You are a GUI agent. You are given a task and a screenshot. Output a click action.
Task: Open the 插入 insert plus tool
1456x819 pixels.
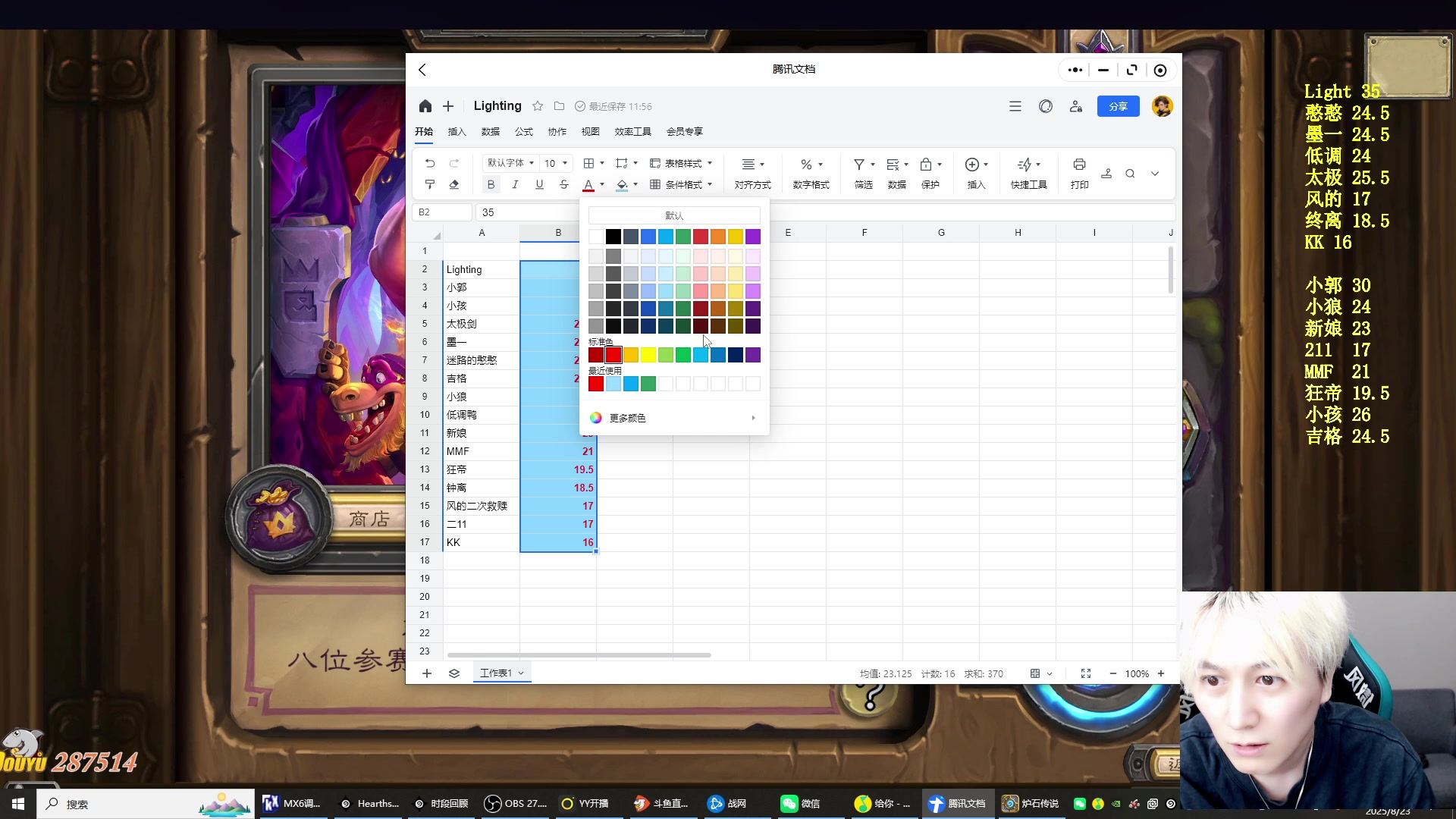[x=976, y=174]
